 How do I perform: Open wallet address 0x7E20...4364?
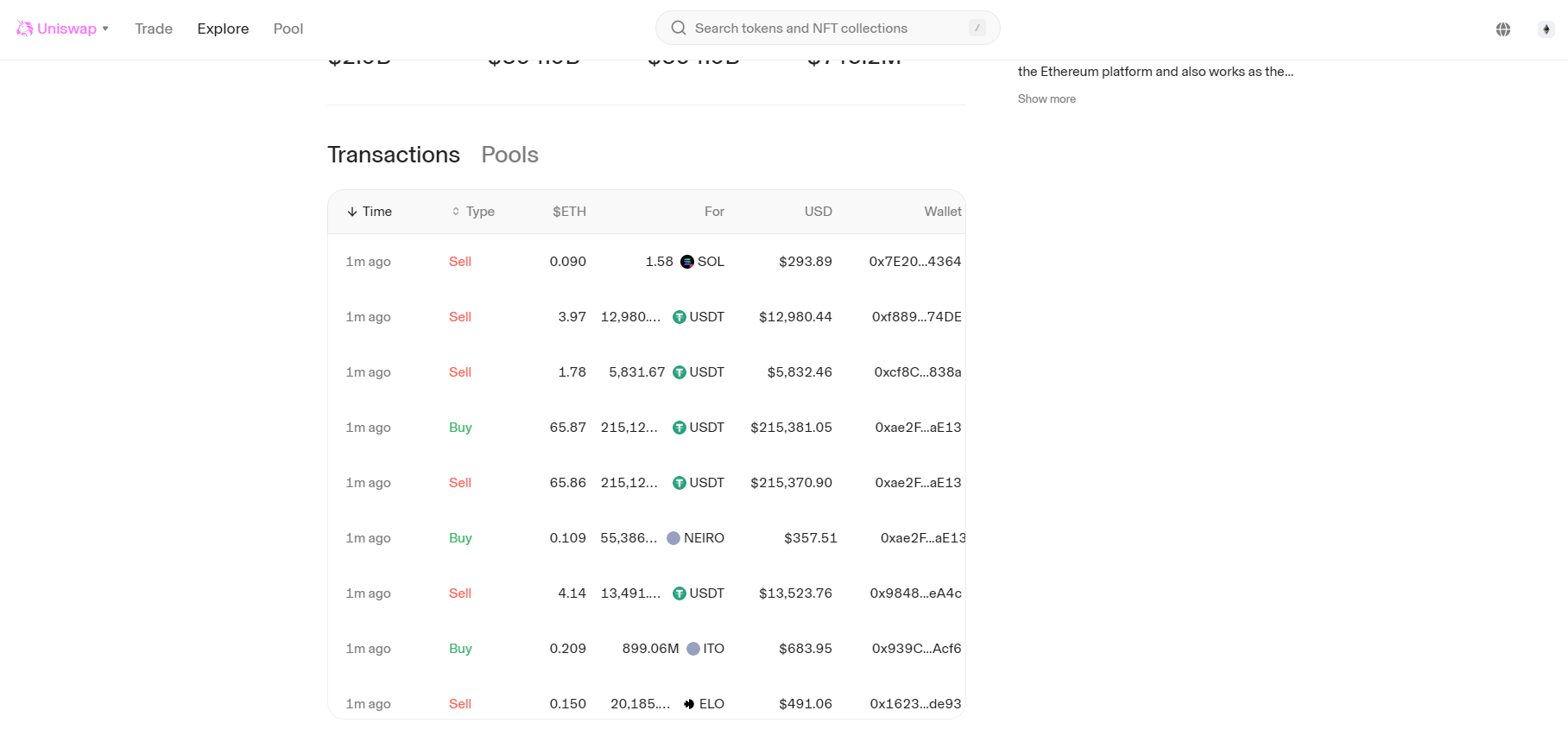(x=914, y=262)
